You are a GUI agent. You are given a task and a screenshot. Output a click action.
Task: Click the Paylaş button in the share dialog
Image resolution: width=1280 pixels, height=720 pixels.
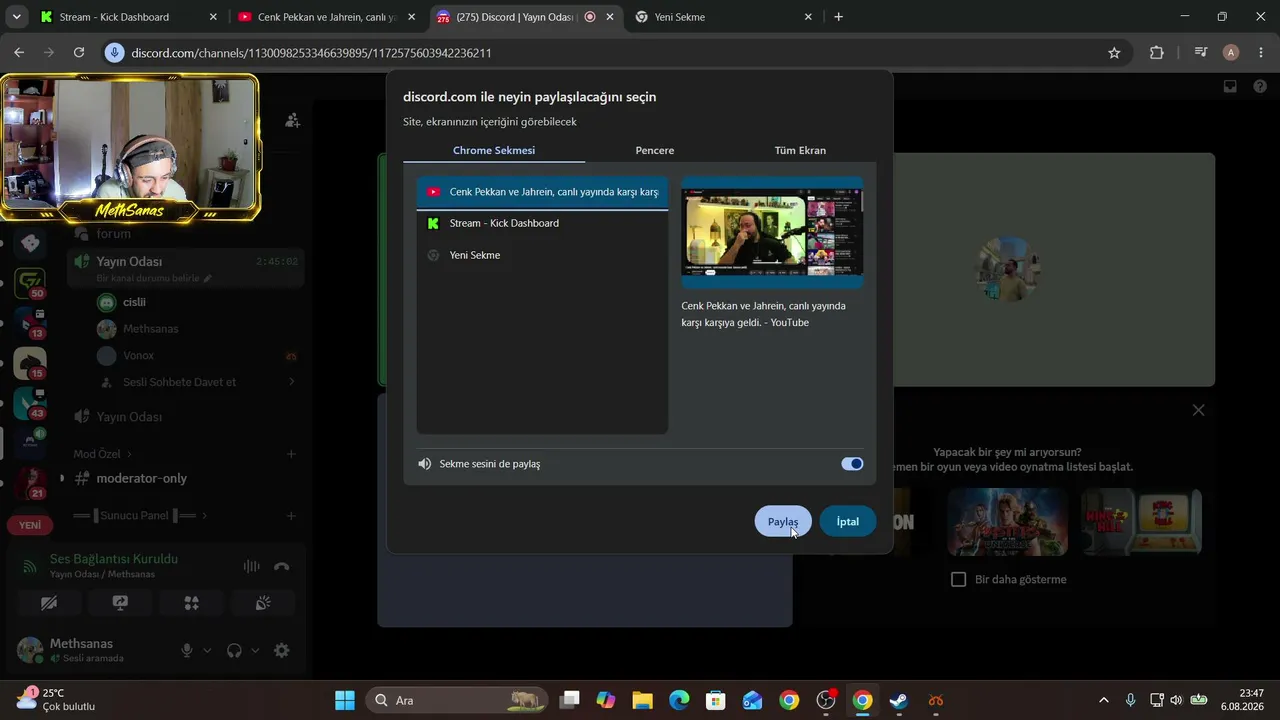click(783, 521)
